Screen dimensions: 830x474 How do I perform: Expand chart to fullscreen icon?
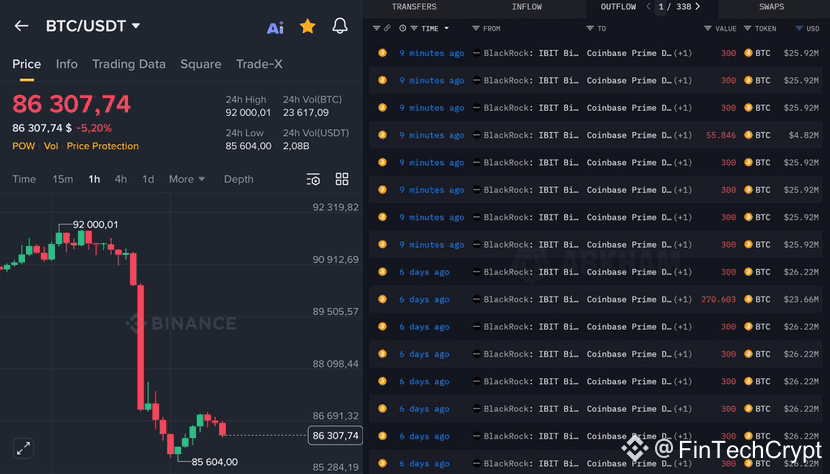23,449
